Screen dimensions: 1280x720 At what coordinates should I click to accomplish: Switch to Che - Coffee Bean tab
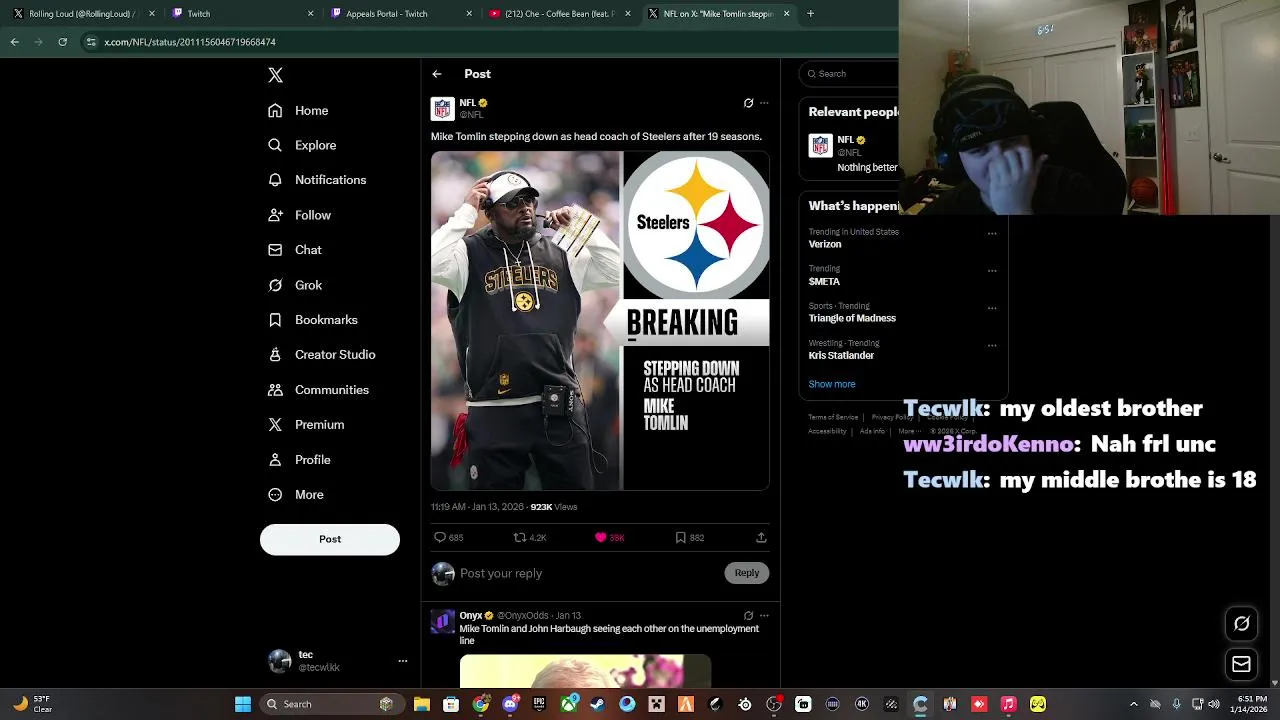point(560,14)
